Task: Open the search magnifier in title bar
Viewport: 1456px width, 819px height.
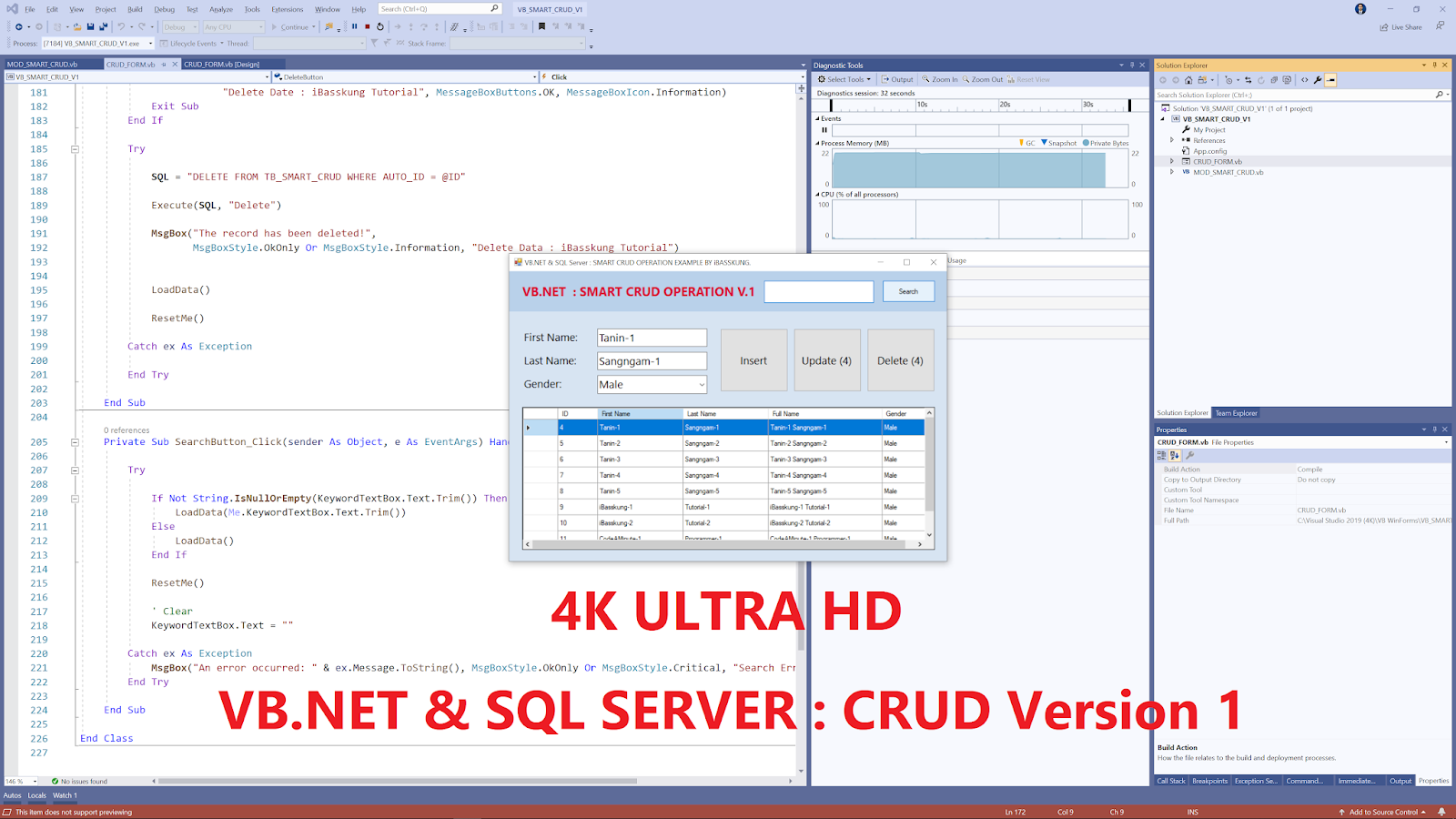Action: tap(495, 9)
